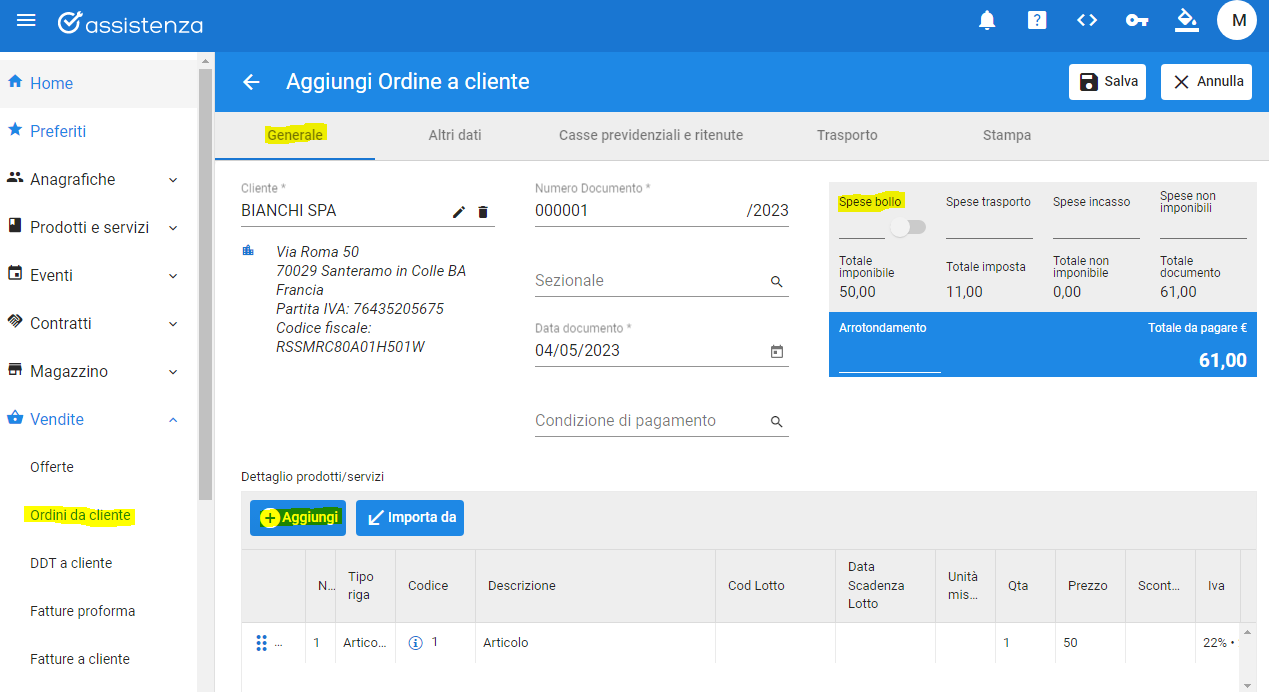Open the help question mark icon
Screen dimensions: 1269x692
click(1037, 20)
